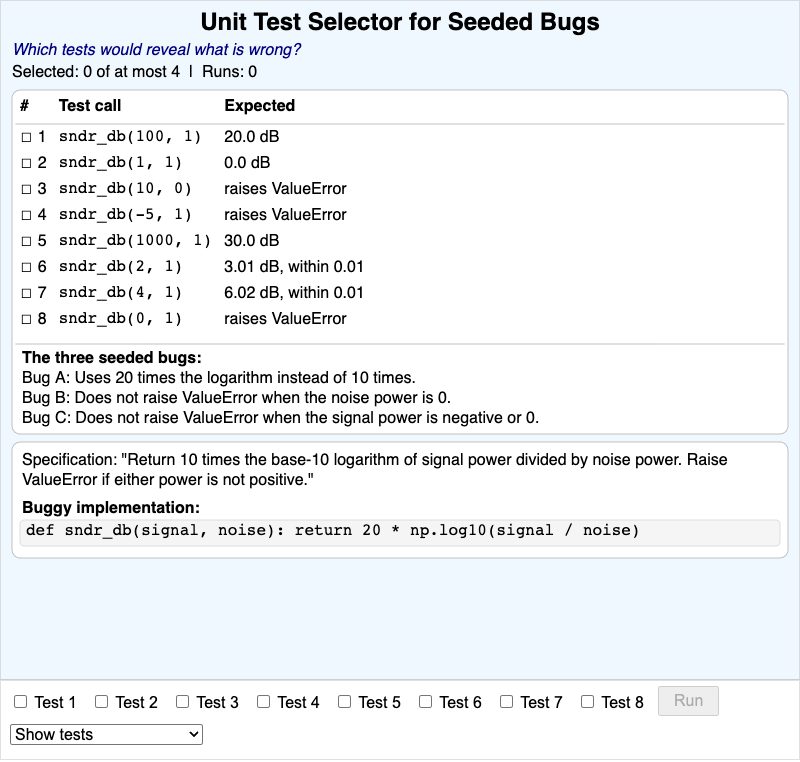
Task: Click the page title 'Unit Test Selector for Seeded Bugs'
Action: [x=400, y=22]
